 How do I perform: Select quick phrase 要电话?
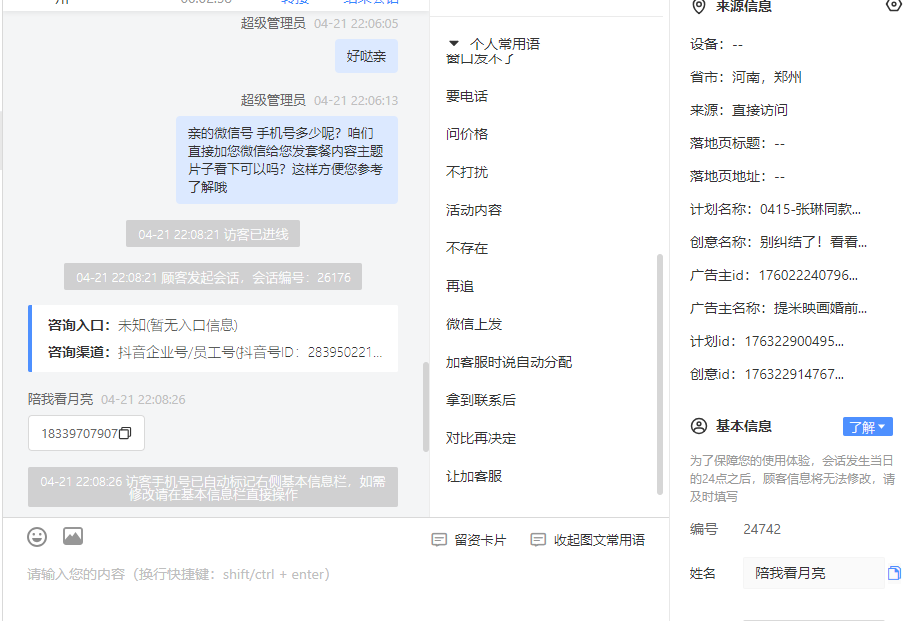467,96
